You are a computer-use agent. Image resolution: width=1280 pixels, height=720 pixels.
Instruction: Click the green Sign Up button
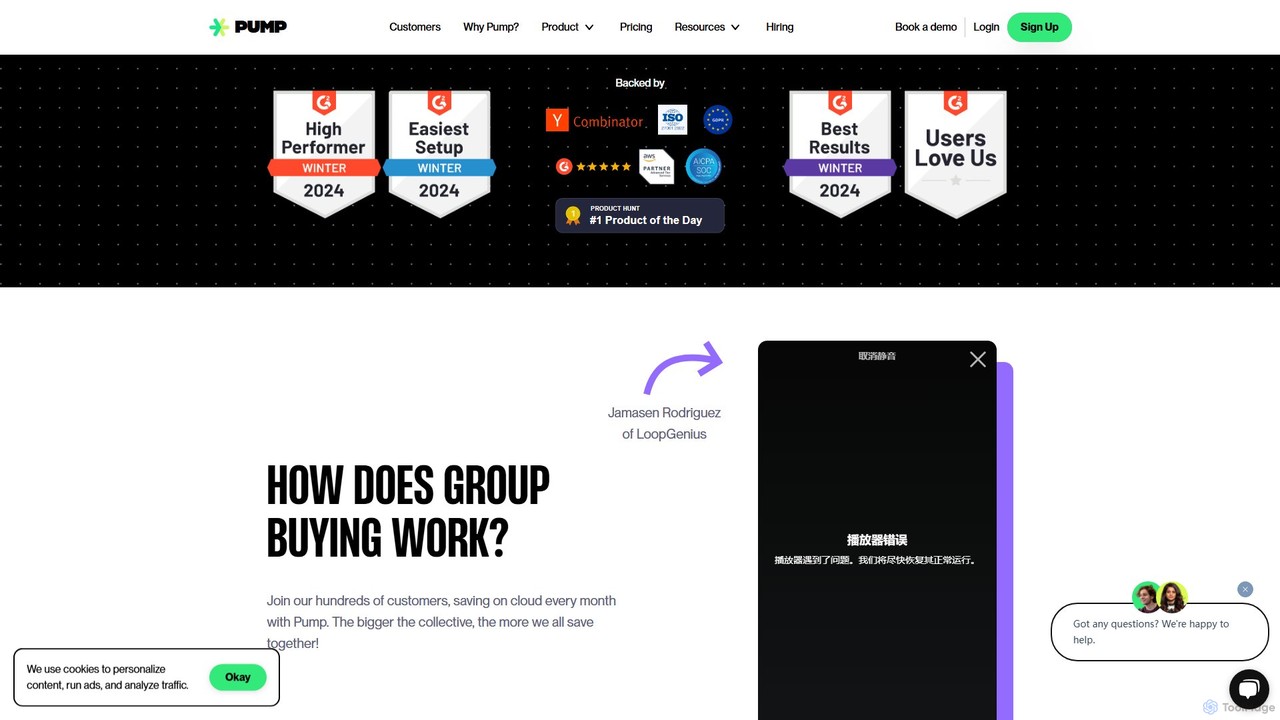1039,27
